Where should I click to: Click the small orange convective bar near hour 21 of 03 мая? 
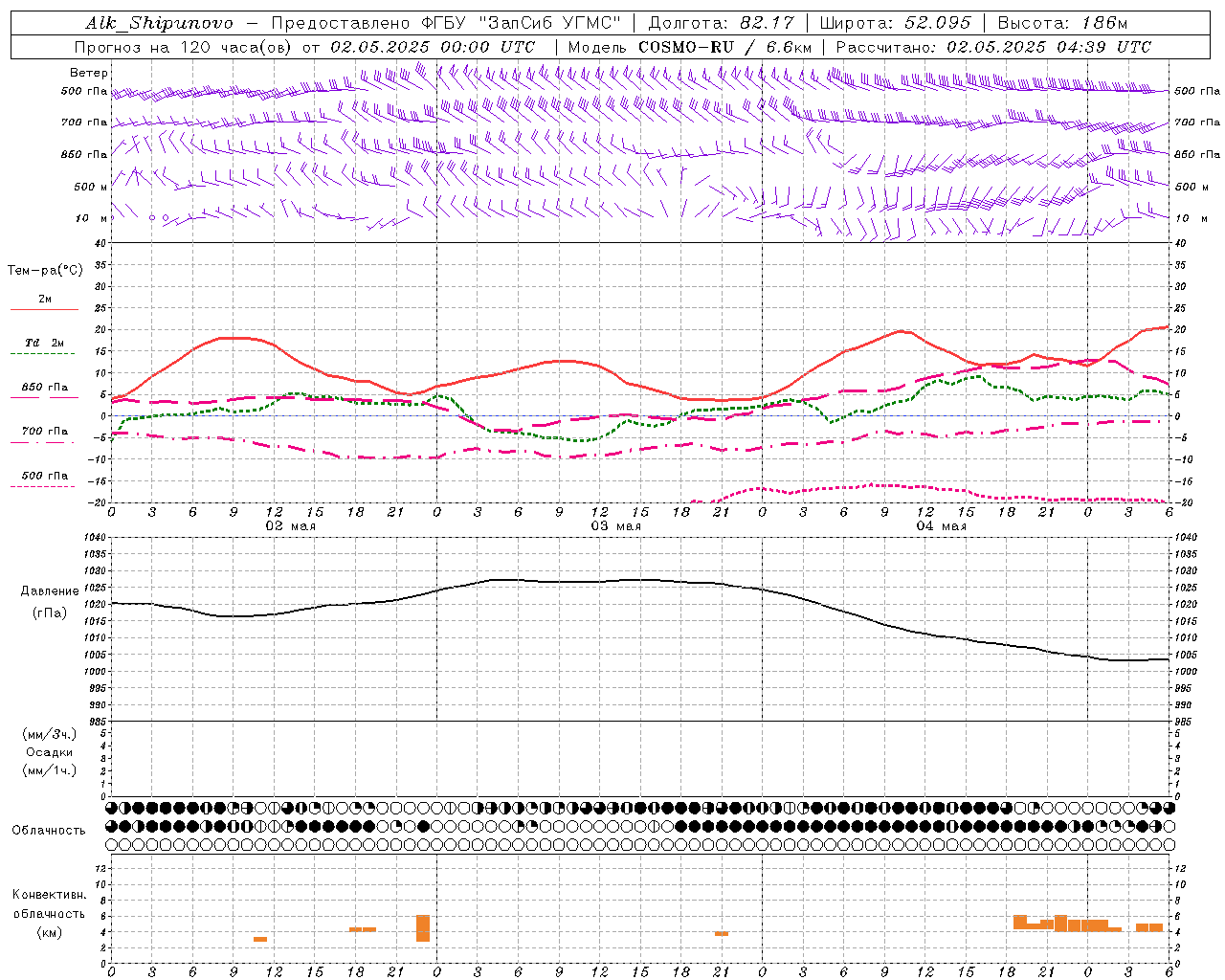click(722, 933)
